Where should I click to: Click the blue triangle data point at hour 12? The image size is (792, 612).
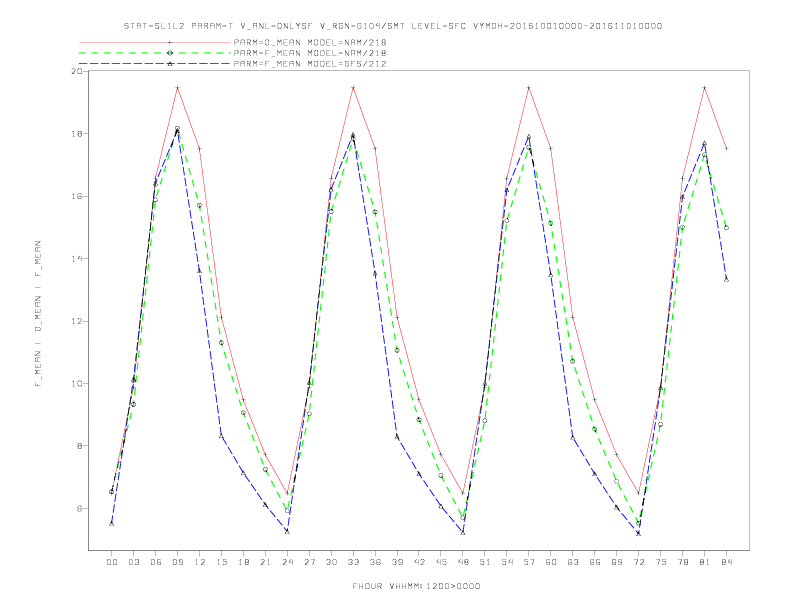200,271
